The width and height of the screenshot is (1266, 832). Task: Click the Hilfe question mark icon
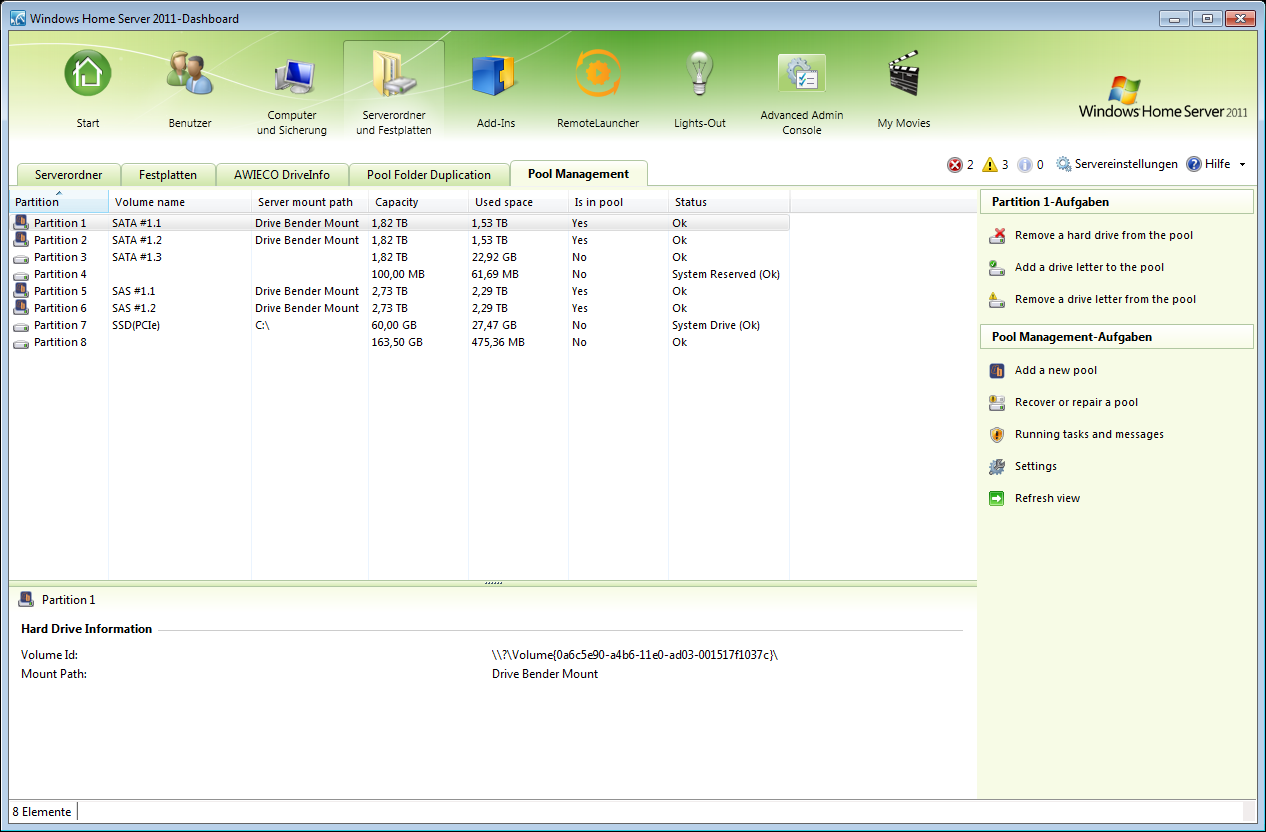tap(1194, 164)
